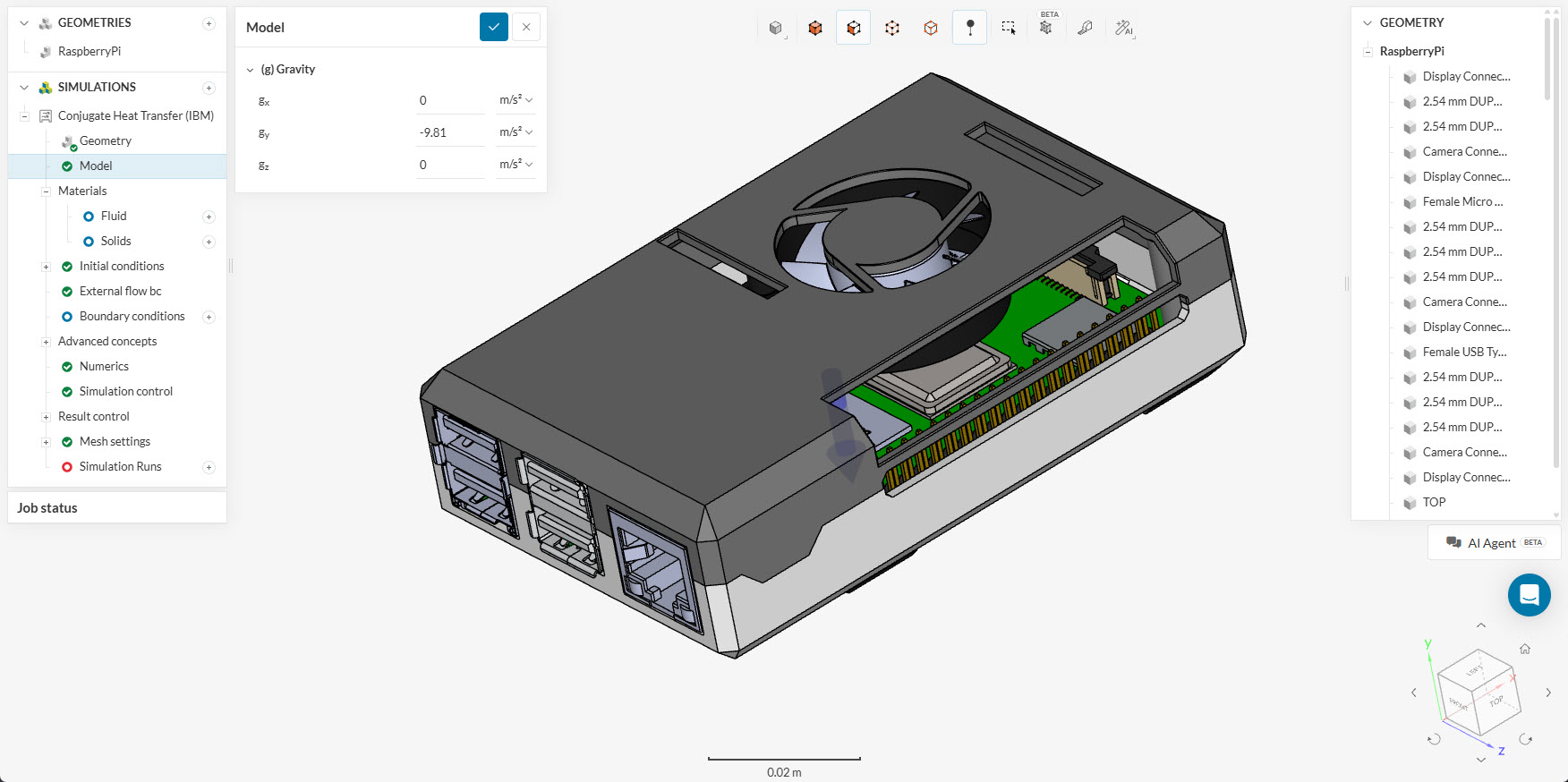Open the support chat bubble
This screenshot has width=1568, height=782.
(1529, 595)
